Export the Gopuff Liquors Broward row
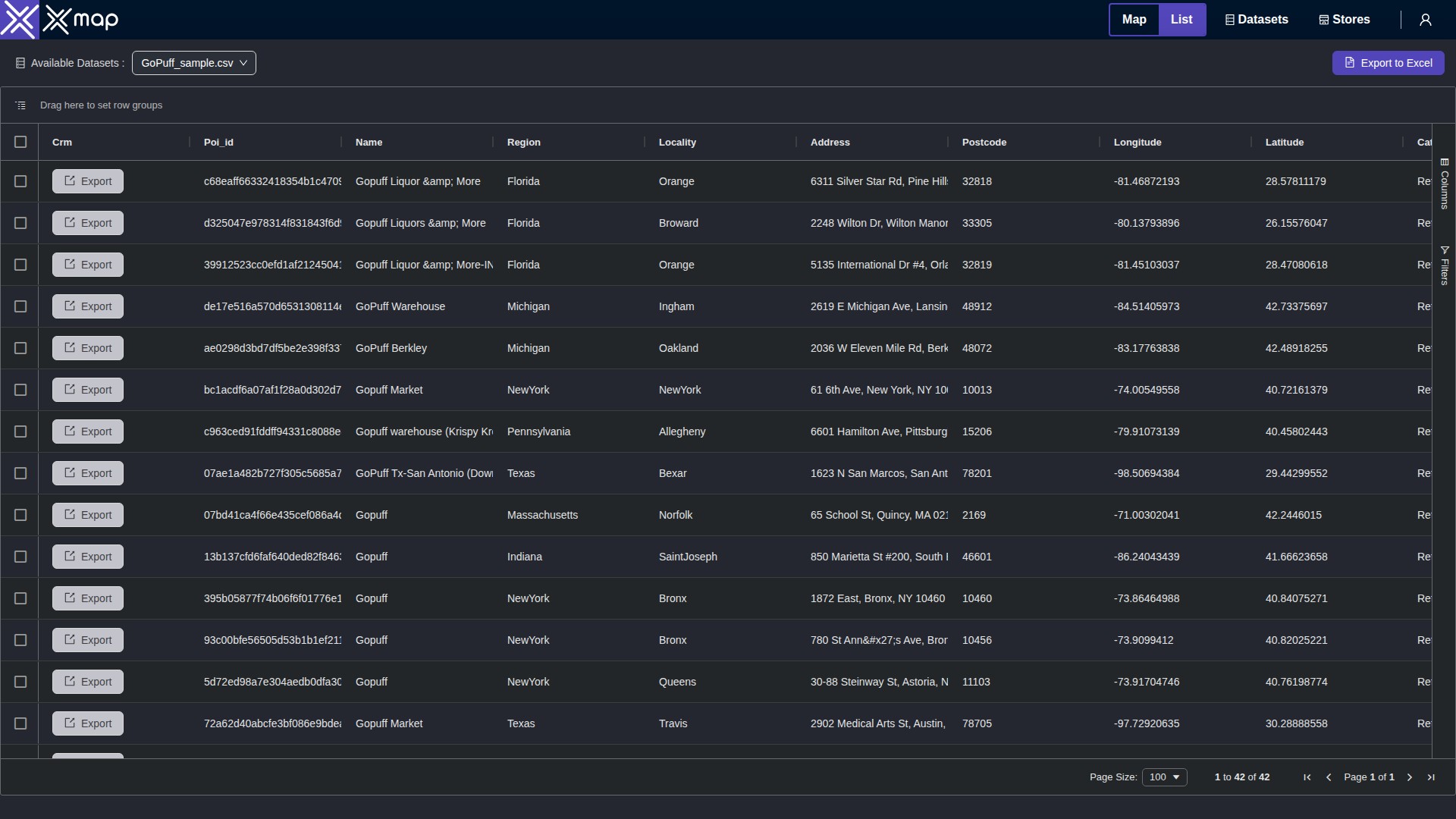This screenshot has height=819, width=1456. point(88,223)
